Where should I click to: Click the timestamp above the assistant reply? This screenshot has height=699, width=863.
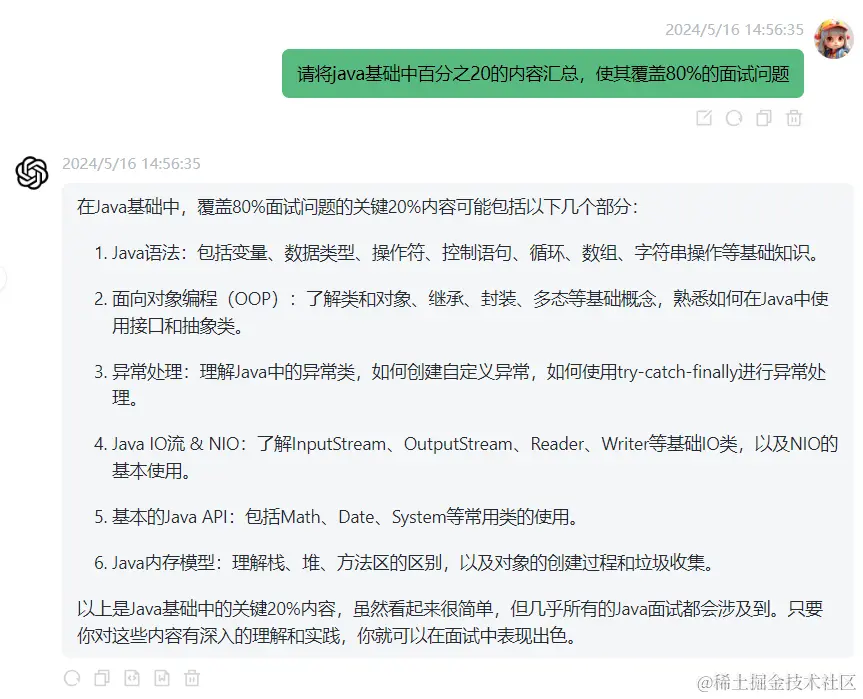click(132, 163)
